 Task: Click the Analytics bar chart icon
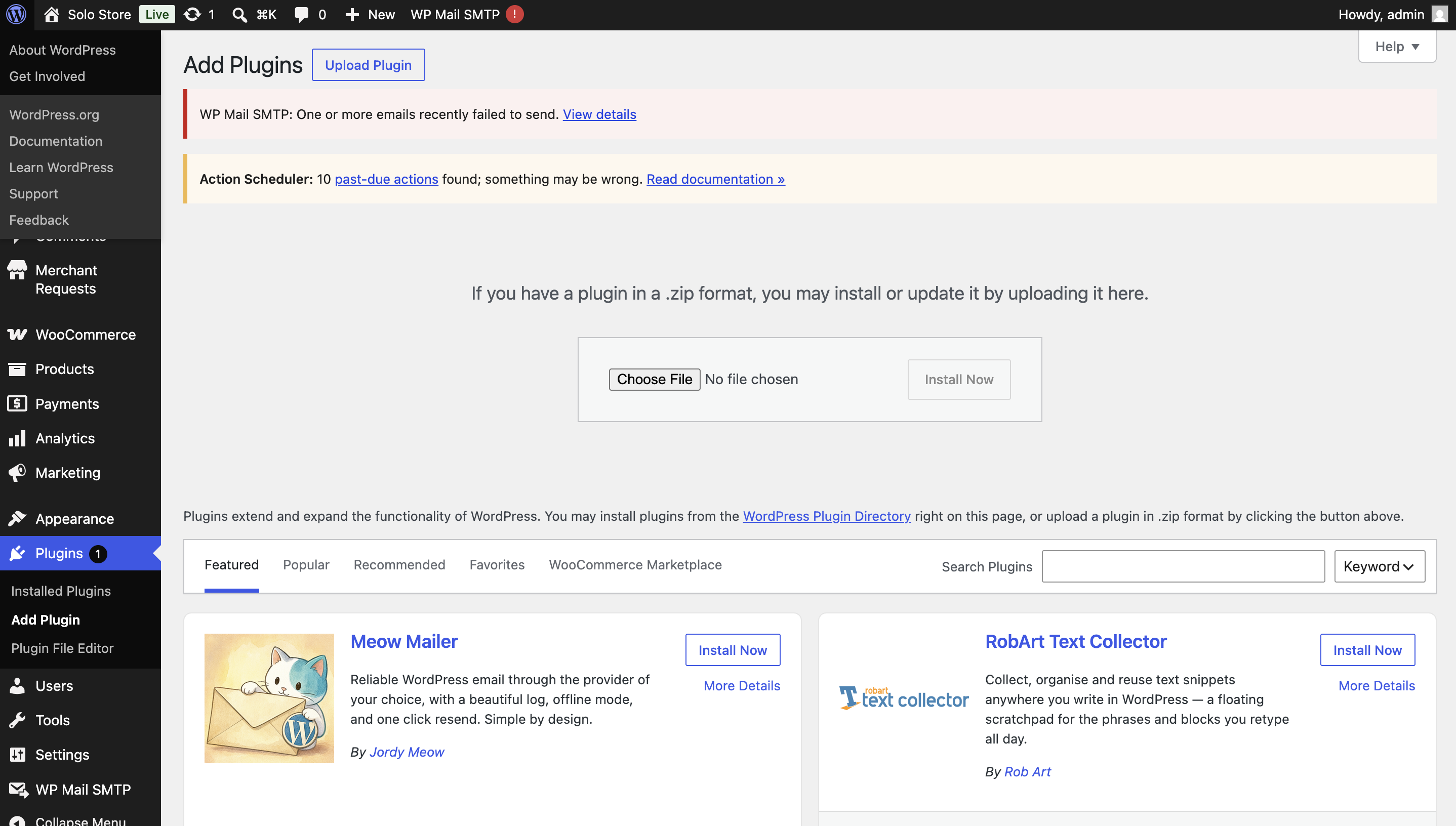[x=17, y=438]
